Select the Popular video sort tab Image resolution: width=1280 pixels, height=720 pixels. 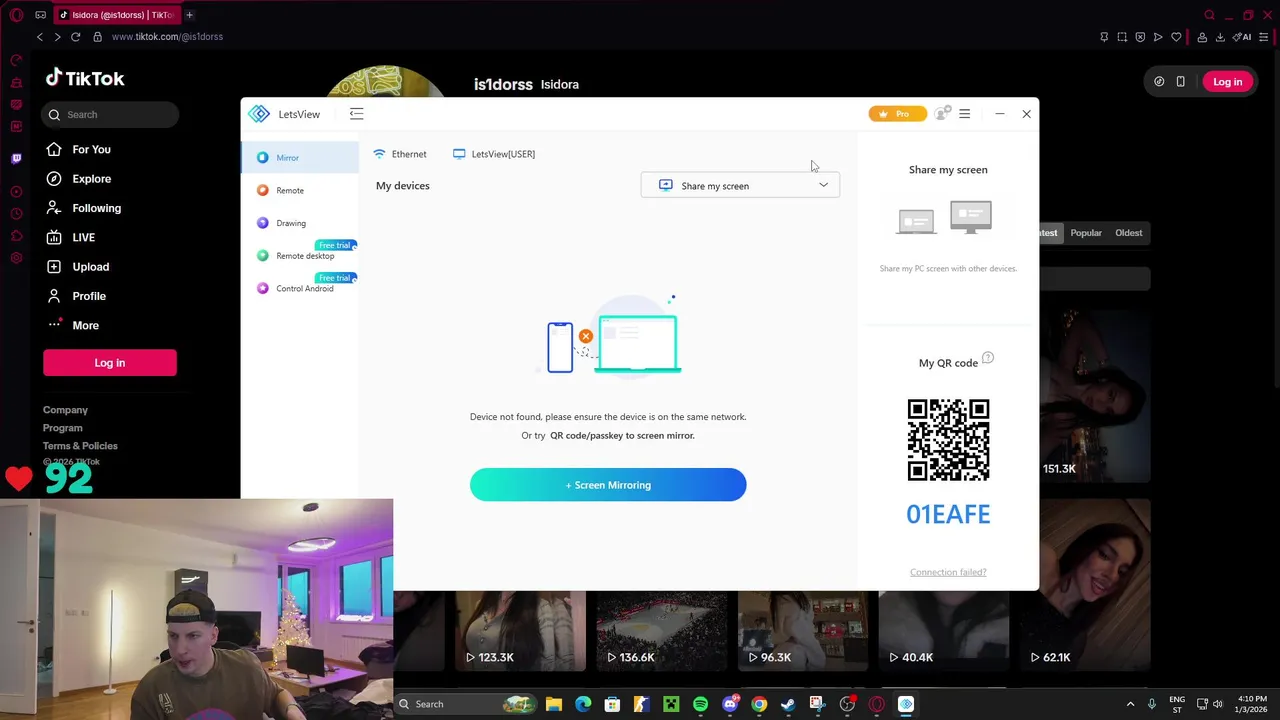[1086, 233]
